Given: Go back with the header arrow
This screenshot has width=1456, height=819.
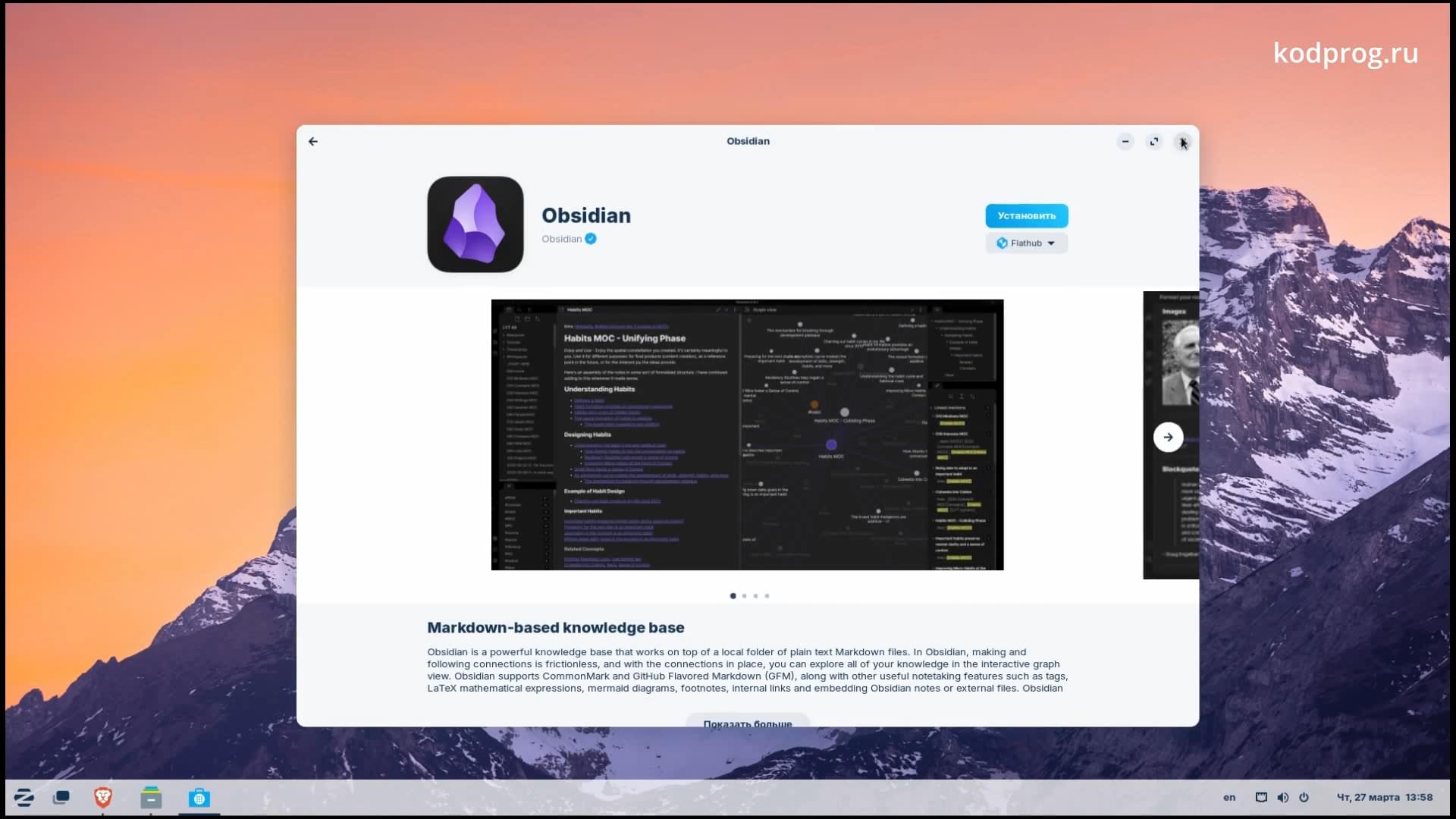Looking at the screenshot, I should point(313,141).
